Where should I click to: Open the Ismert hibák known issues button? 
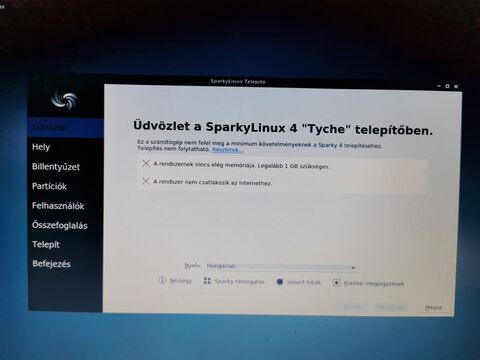tap(299, 282)
